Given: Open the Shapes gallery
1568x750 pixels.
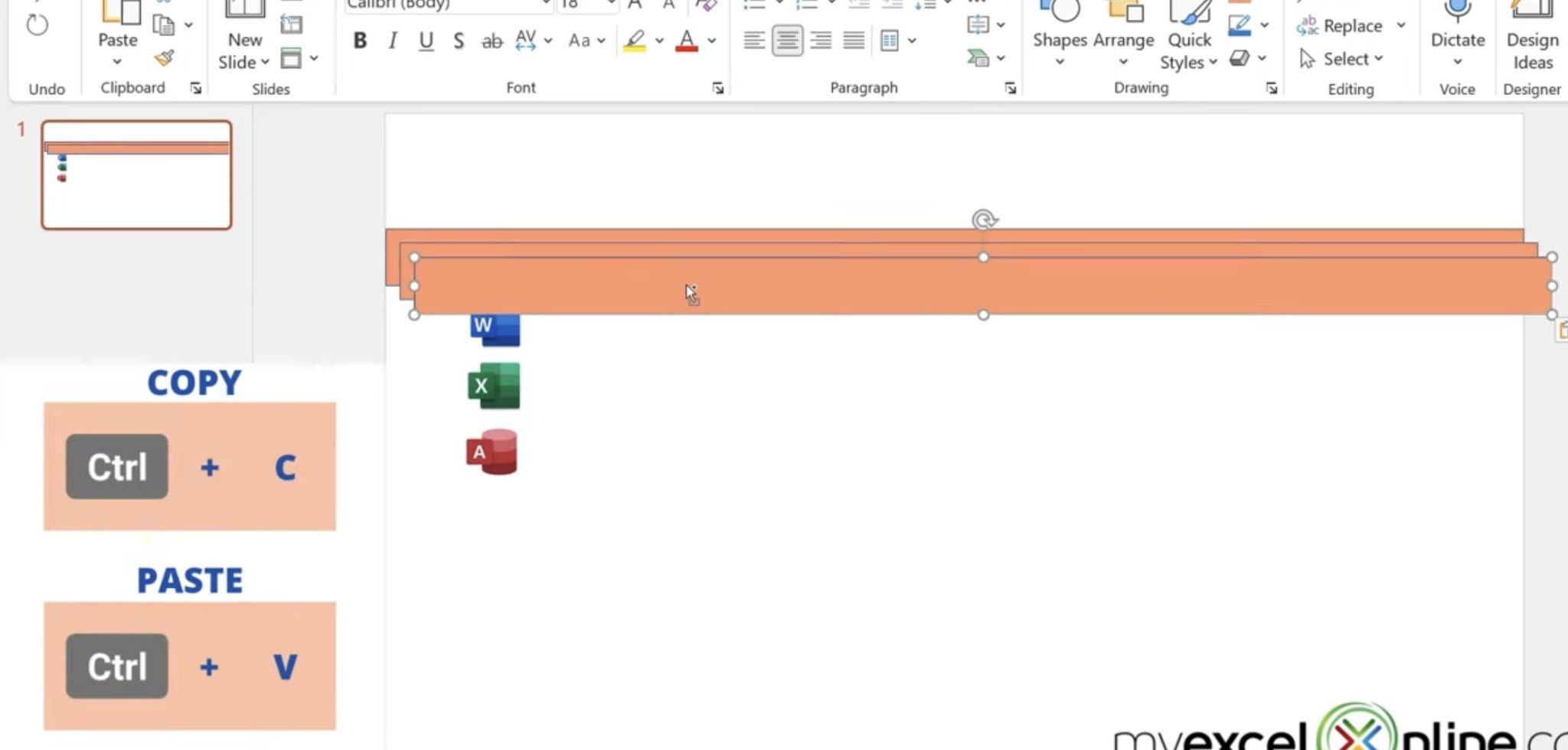Looking at the screenshot, I should 1060,38.
